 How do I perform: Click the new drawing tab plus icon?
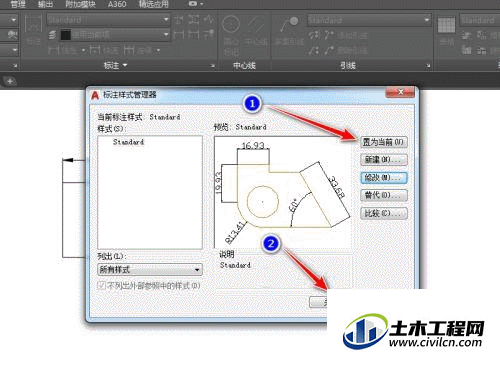(10, 81)
